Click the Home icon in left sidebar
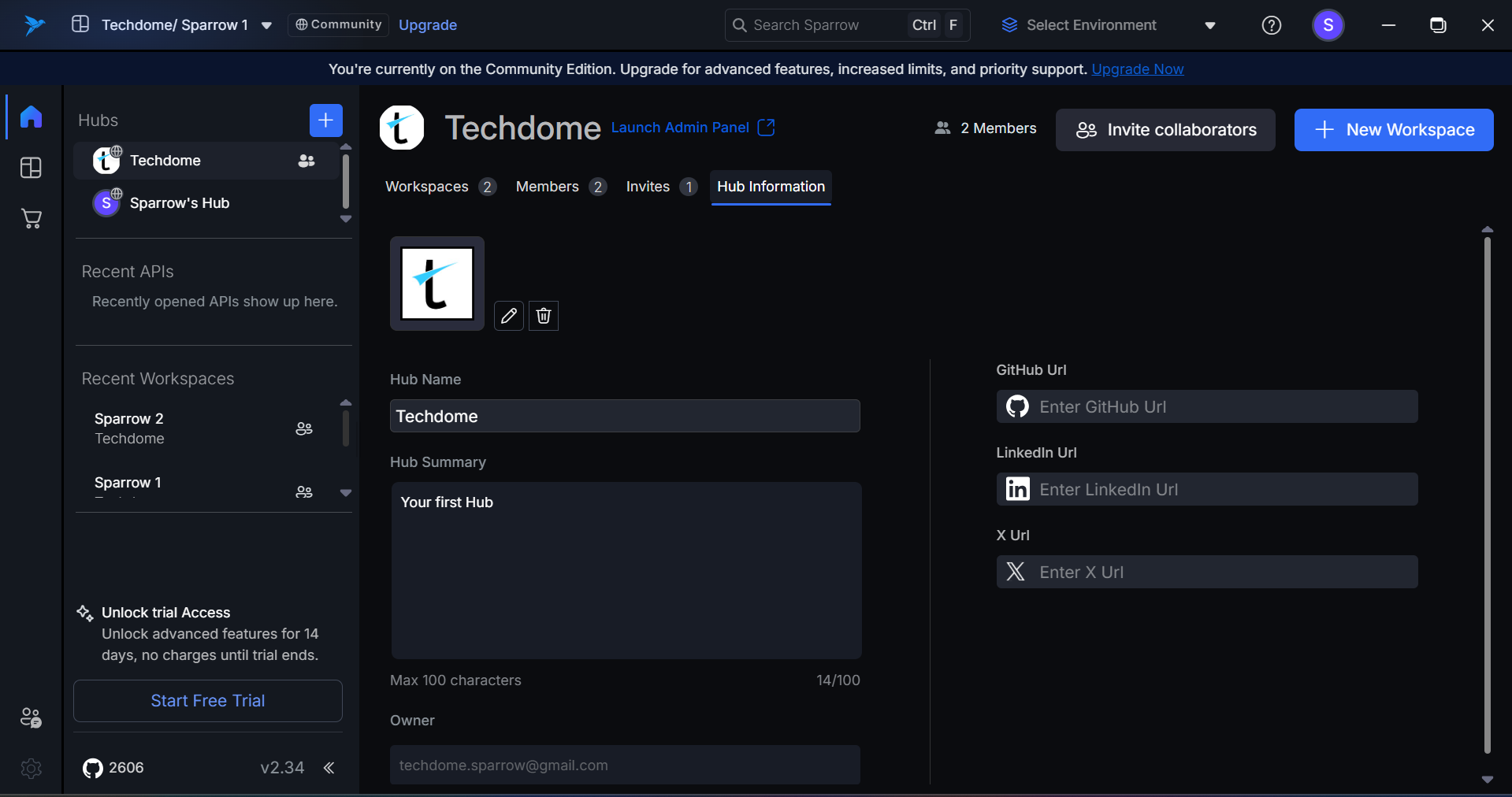The height and width of the screenshot is (797, 1512). 31,117
